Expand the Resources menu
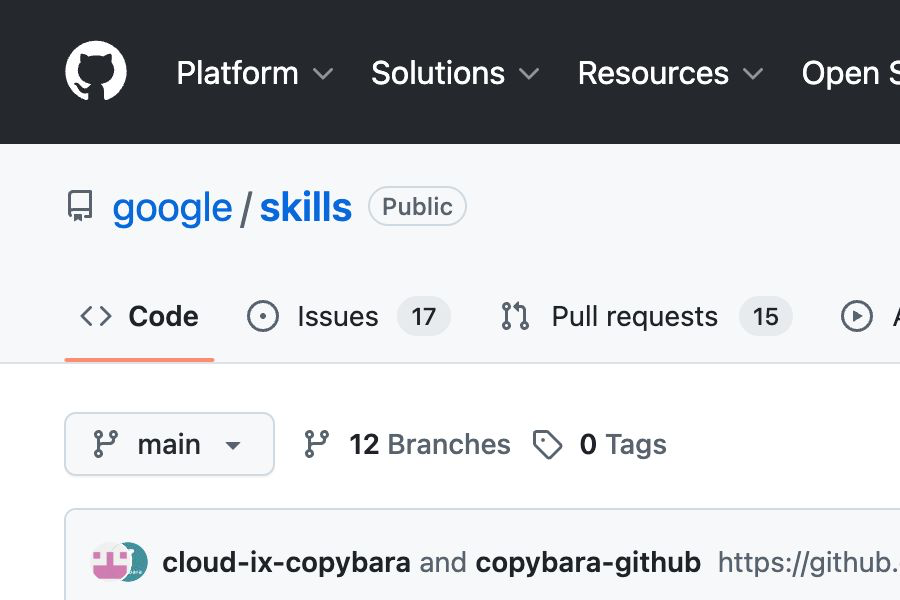 click(x=670, y=73)
